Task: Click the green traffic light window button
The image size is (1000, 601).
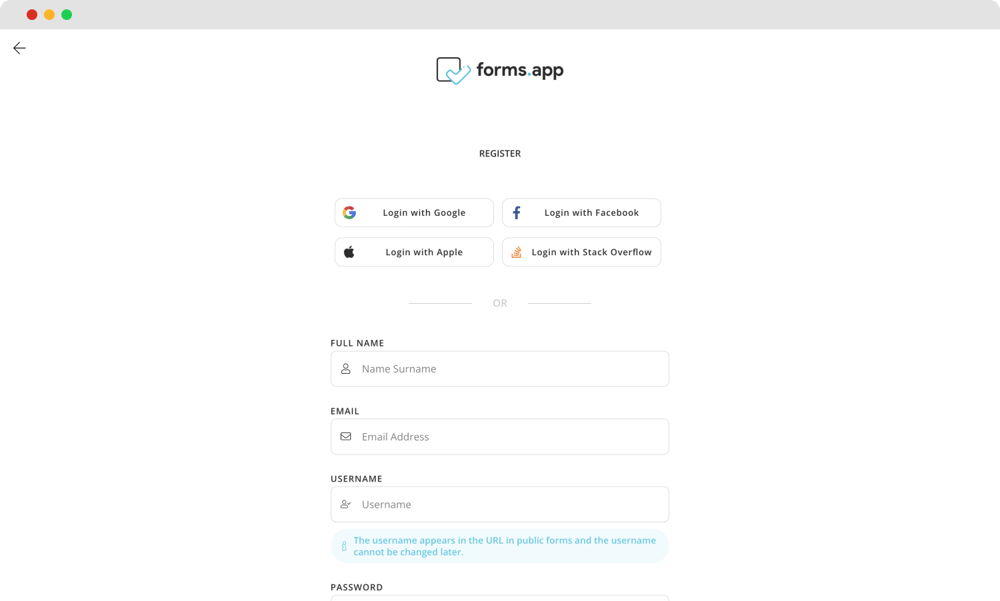Action: click(x=66, y=15)
